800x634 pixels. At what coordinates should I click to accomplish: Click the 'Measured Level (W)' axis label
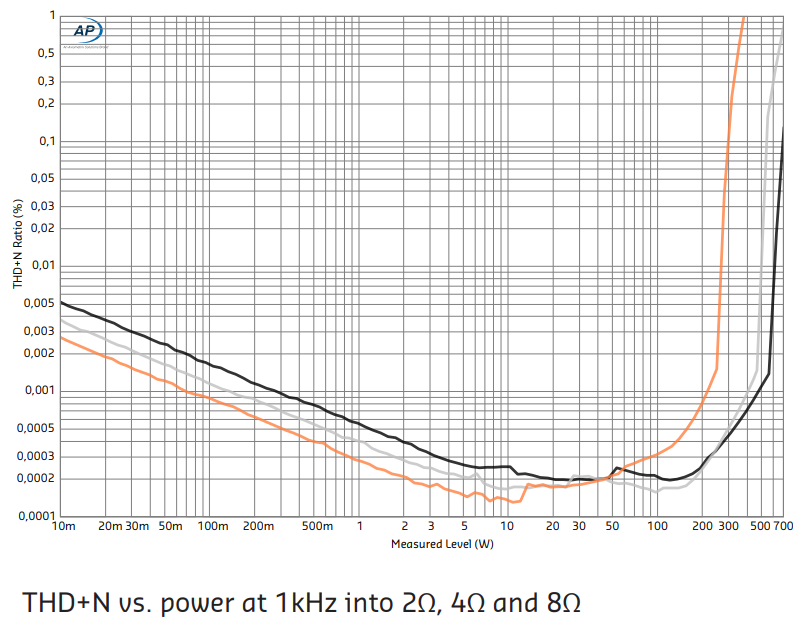tap(442, 544)
